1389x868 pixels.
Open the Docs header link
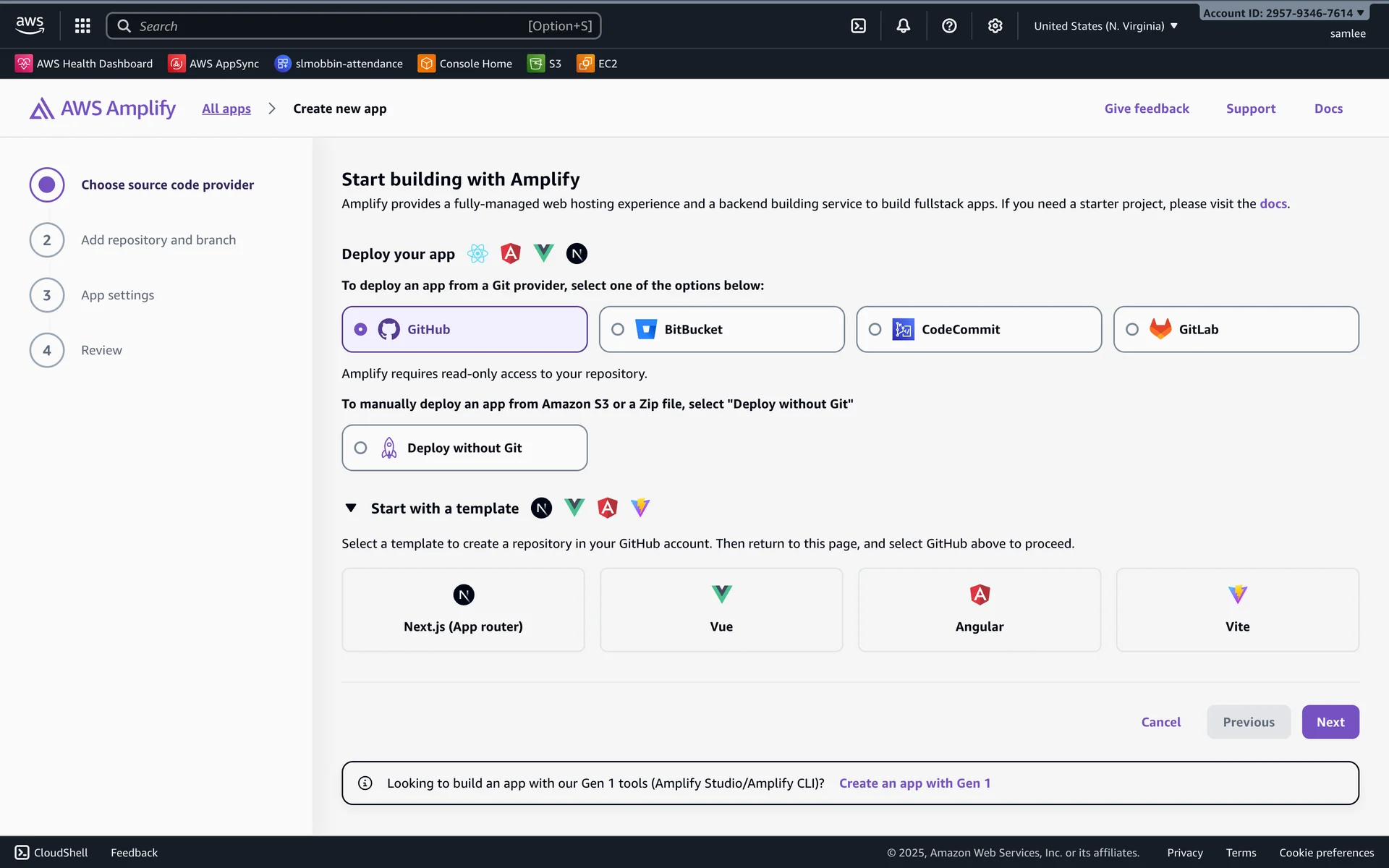(x=1328, y=109)
